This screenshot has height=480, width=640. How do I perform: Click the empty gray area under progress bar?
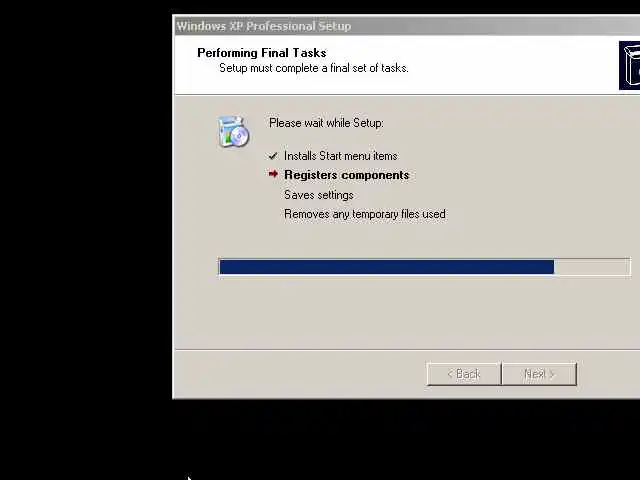pyautogui.click(x=406, y=312)
